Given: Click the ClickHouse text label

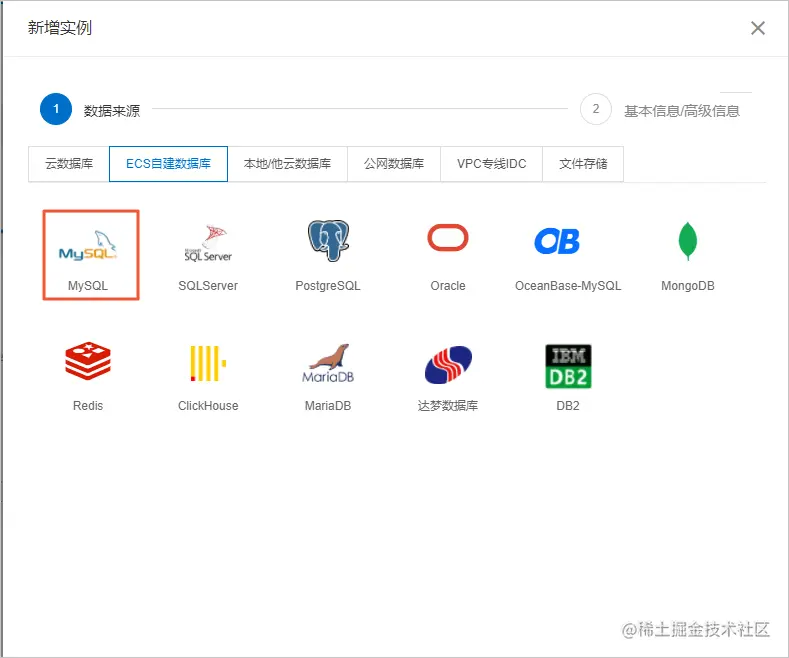Looking at the screenshot, I should pyautogui.click(x=208, y=405).
